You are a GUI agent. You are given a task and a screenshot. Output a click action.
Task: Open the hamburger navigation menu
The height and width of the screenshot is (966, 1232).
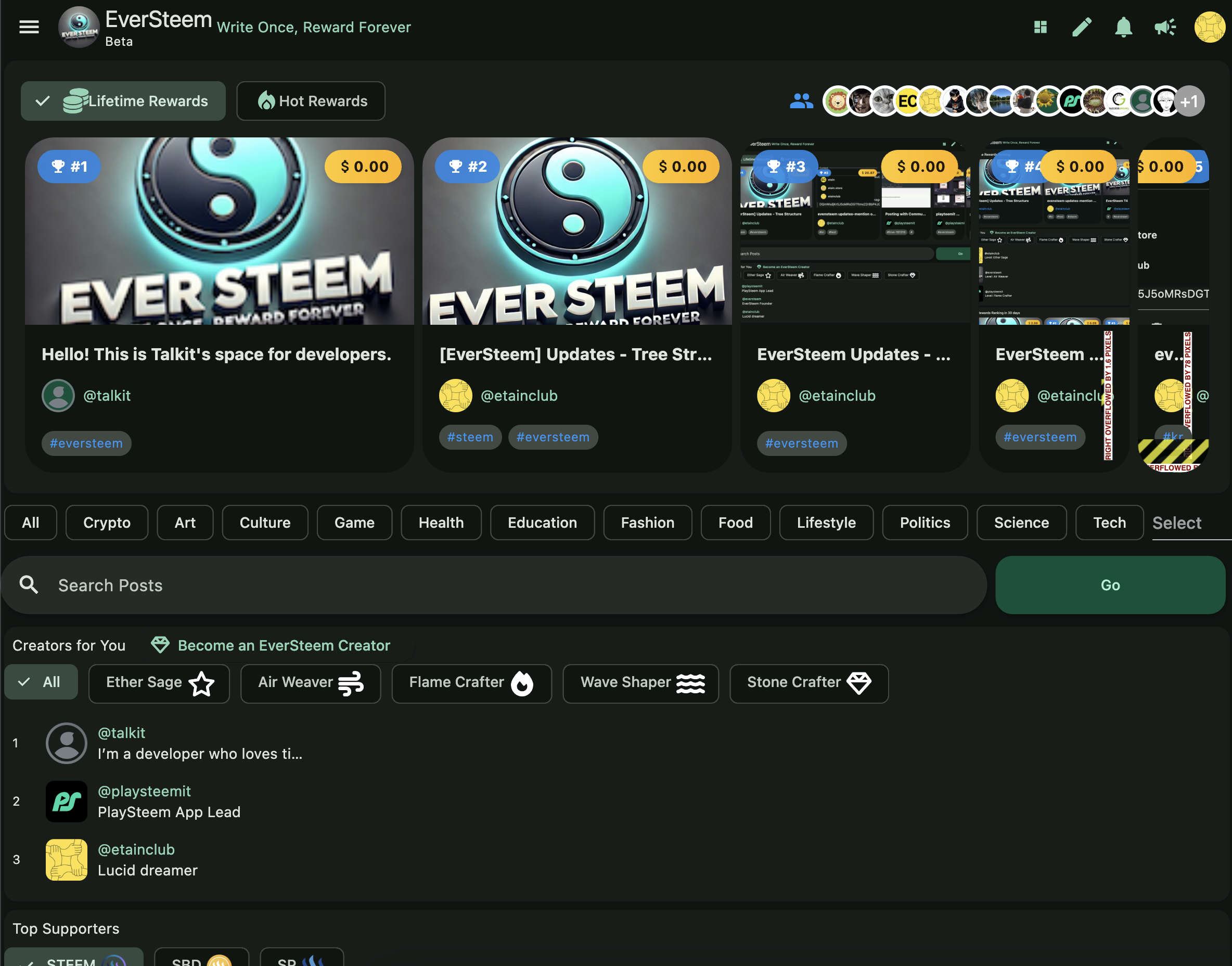[29, 27]
